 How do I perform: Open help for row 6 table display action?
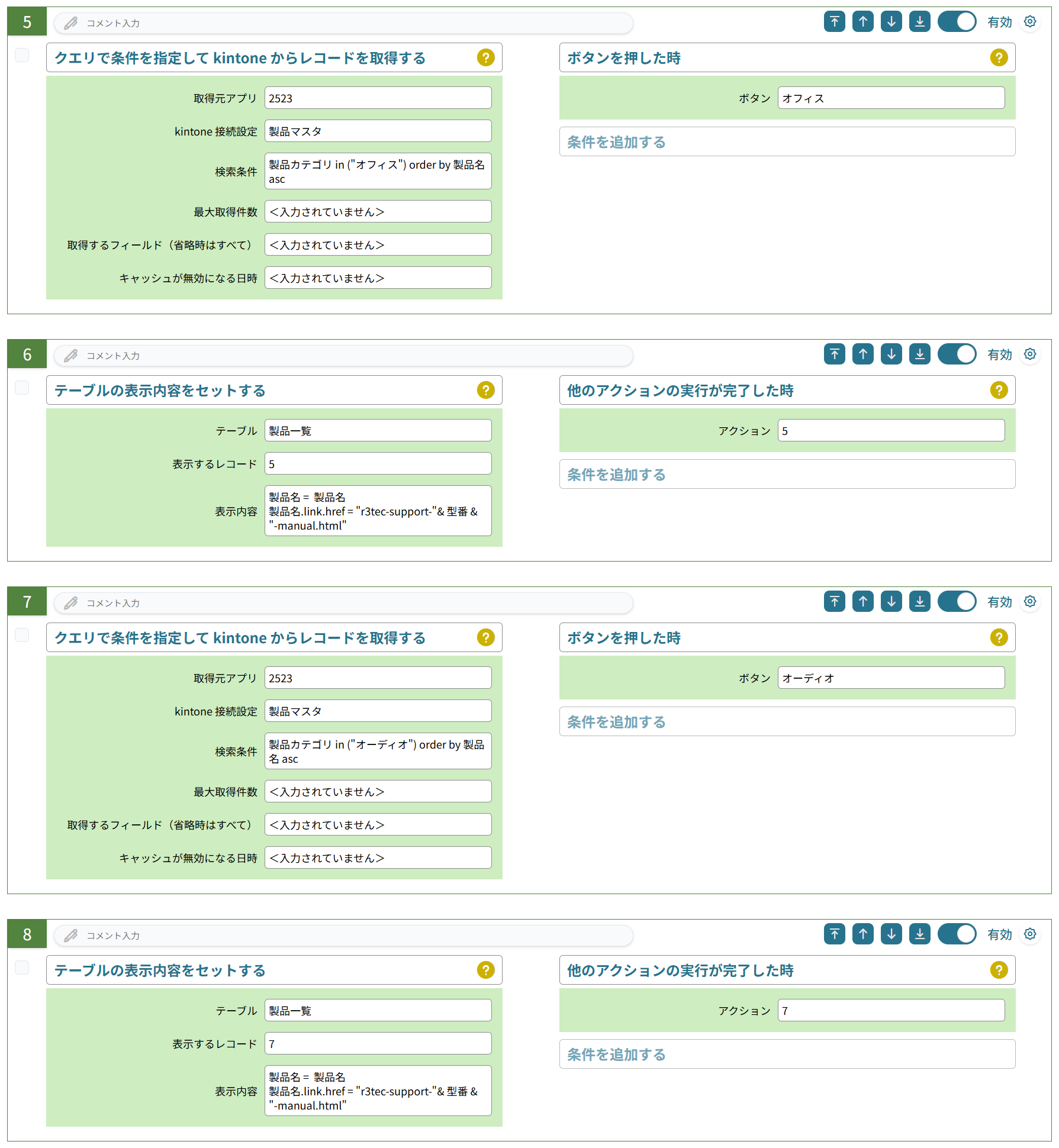(485, 390)
